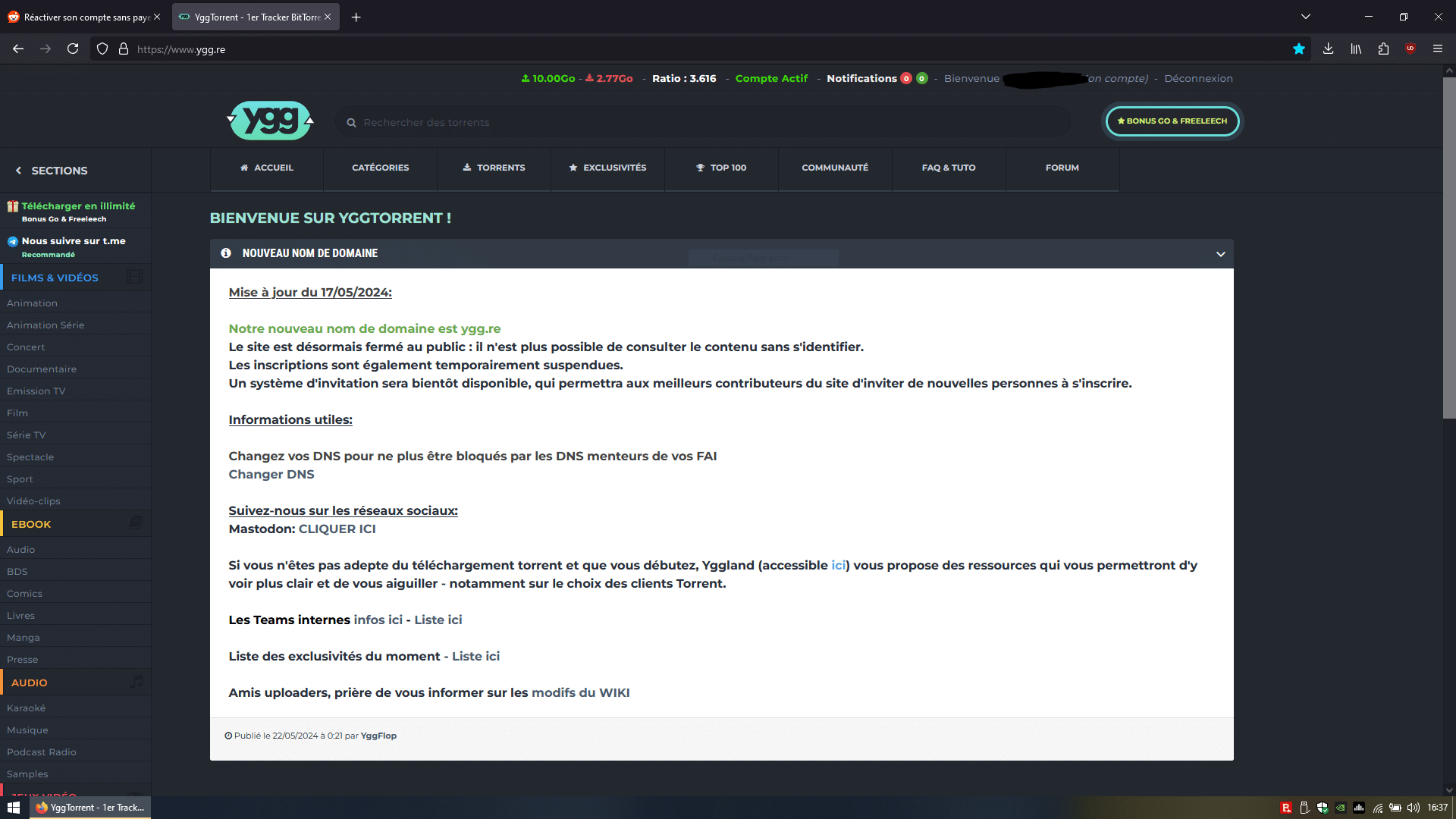
Task: Click the Teams internes 'infos ici' link
Action: point(378,620)
